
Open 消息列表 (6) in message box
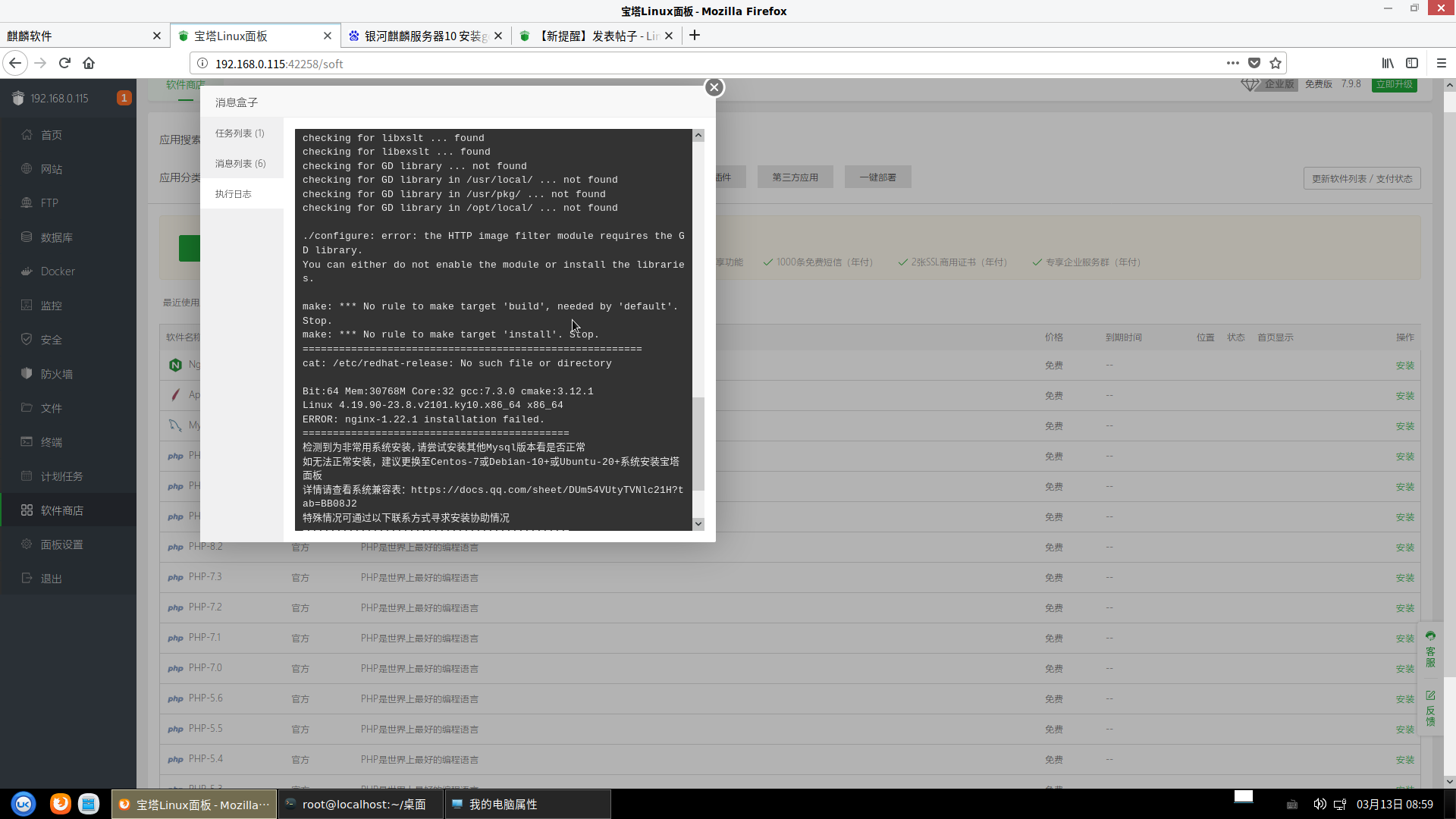[x=241, y=163]
